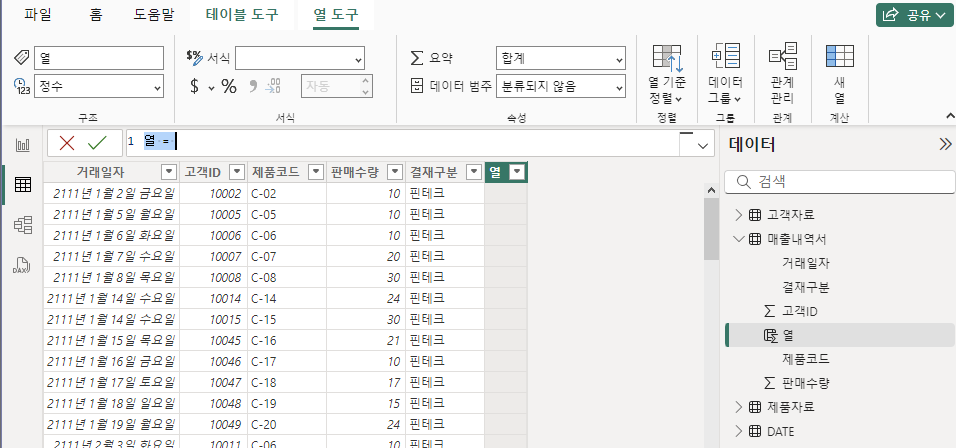Apply currency format with $ icon
Screen dimensions: 956x448
194,86
